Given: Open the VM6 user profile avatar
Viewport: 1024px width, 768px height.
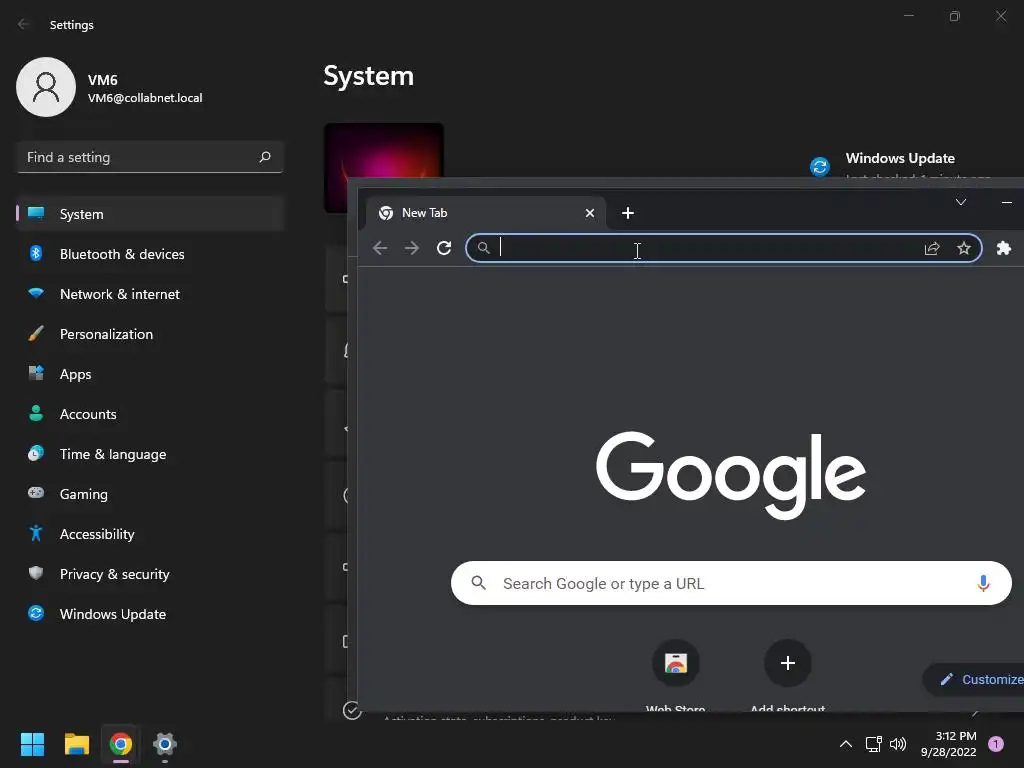Looking at the screenshot, I should click(x=46, y=87).
